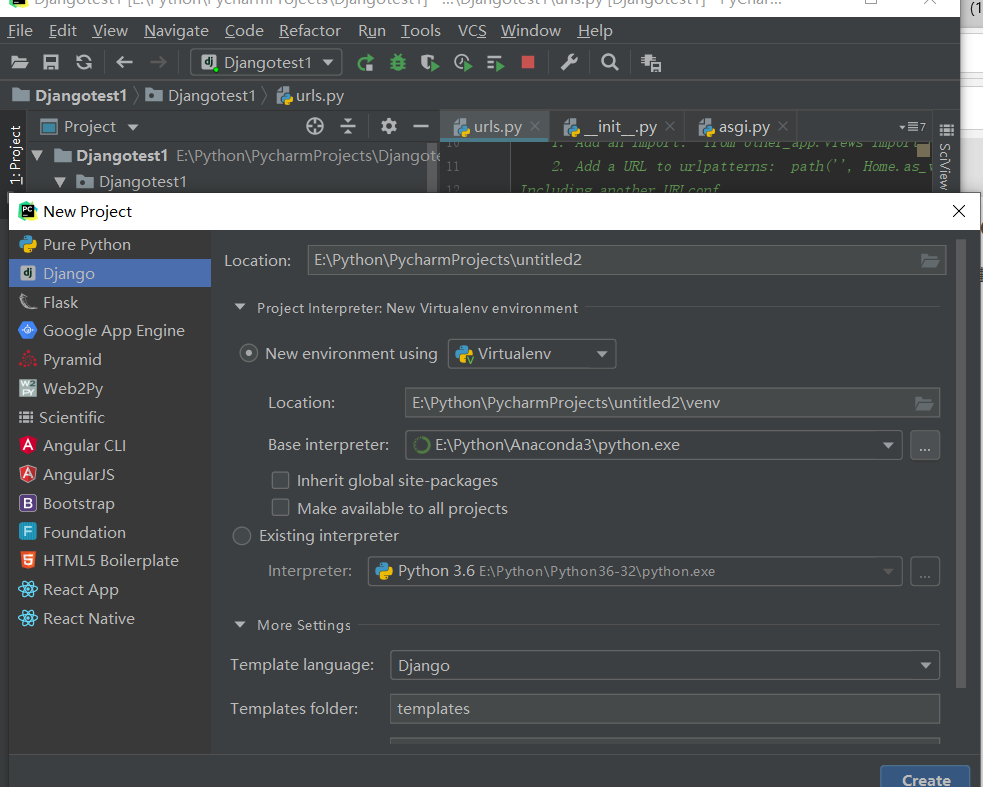The width and height of the screenshot is (983, 787).
Task: Collapse Djangotest1 root tree node
Action: click(x=38, y=155)
